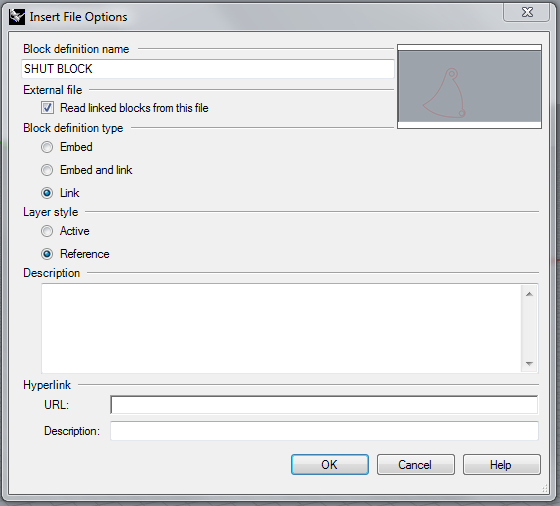Confirm with the OK button
The height and width of the screenshot is (506, 560).
point(330,465)
